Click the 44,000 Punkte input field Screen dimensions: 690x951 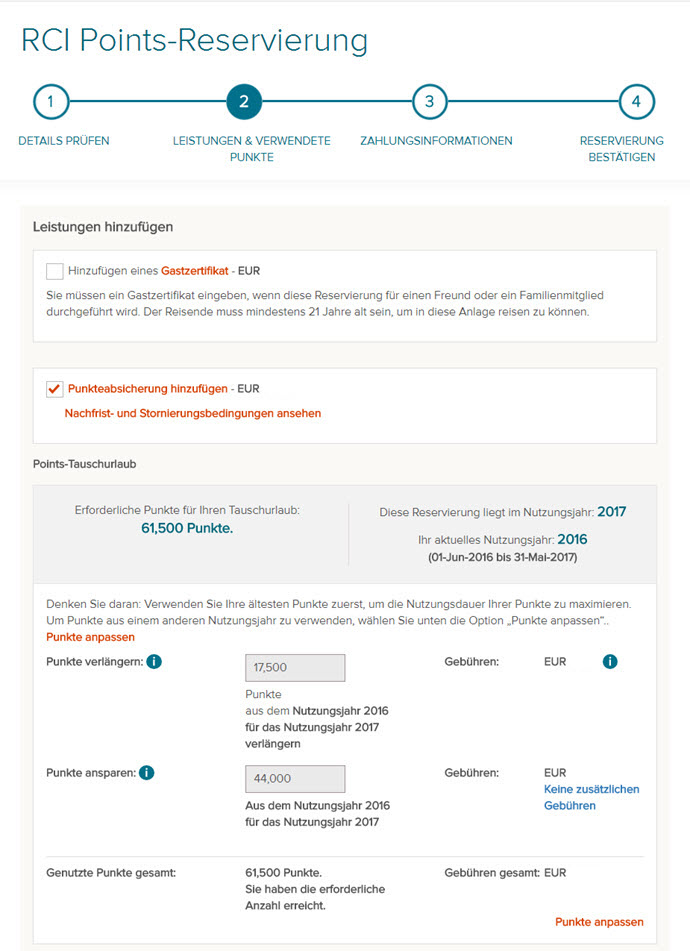tap(294, 778)
